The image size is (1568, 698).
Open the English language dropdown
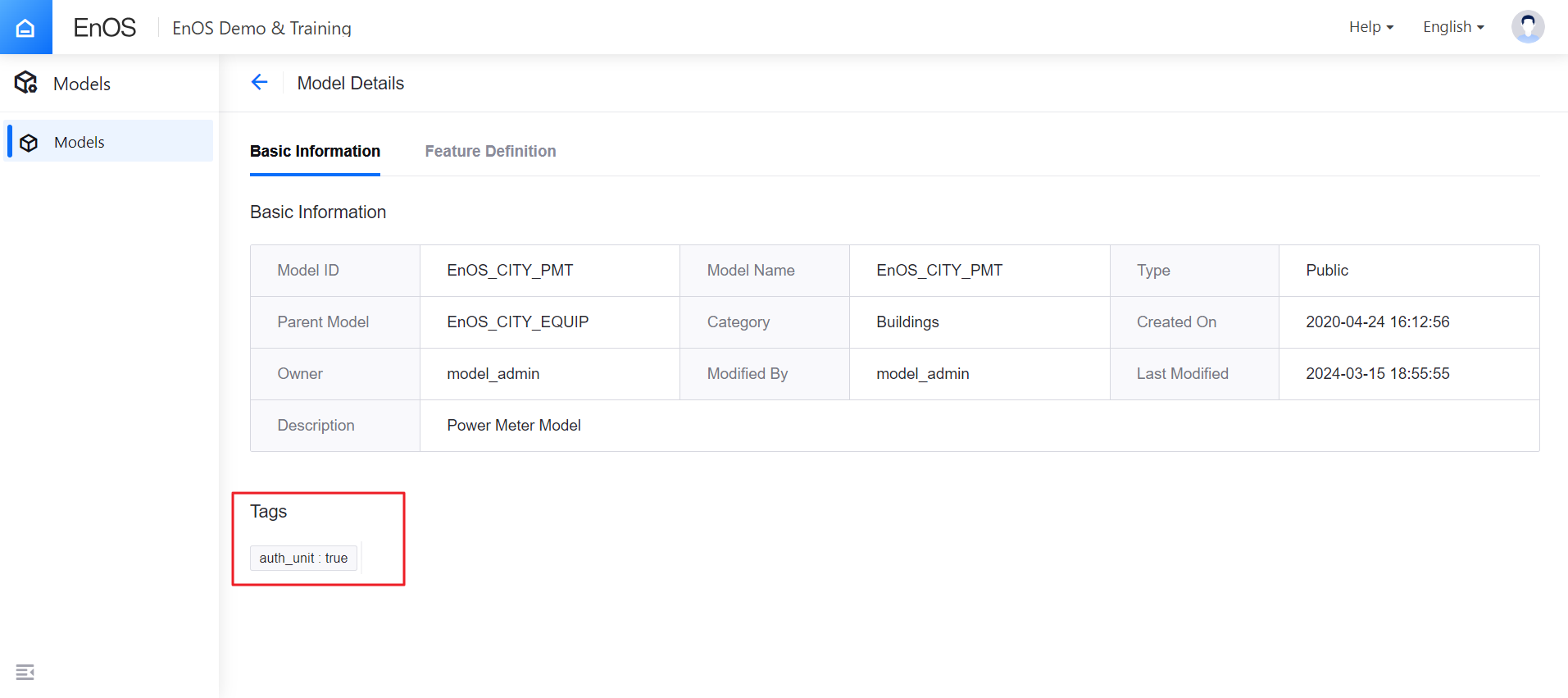(x=1452, y=27)
